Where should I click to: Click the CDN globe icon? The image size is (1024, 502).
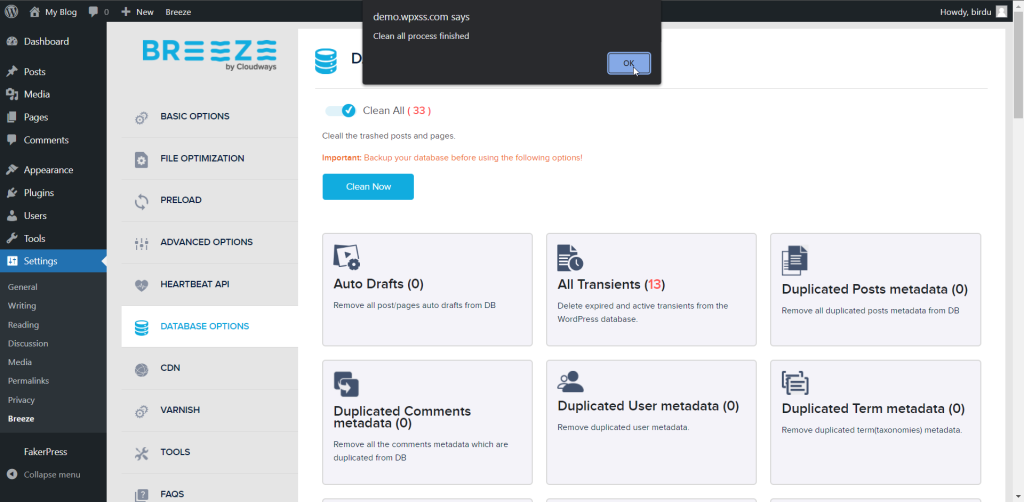click(141, 370)
